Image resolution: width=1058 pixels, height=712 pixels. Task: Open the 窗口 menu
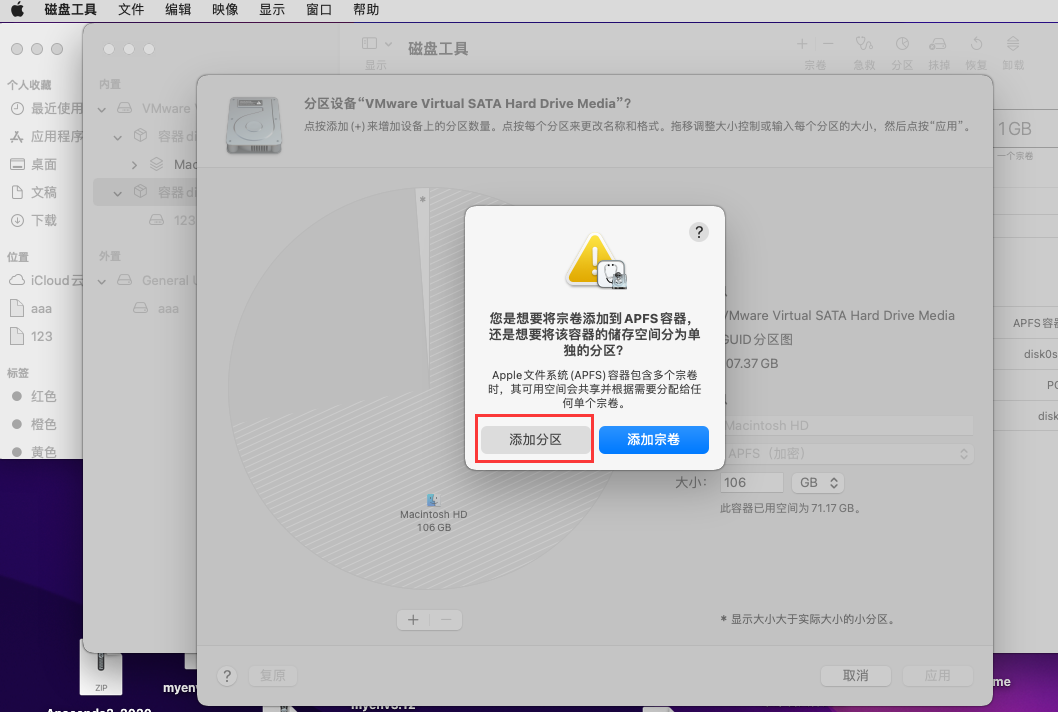pyautogui.click(x=318, y=9)
